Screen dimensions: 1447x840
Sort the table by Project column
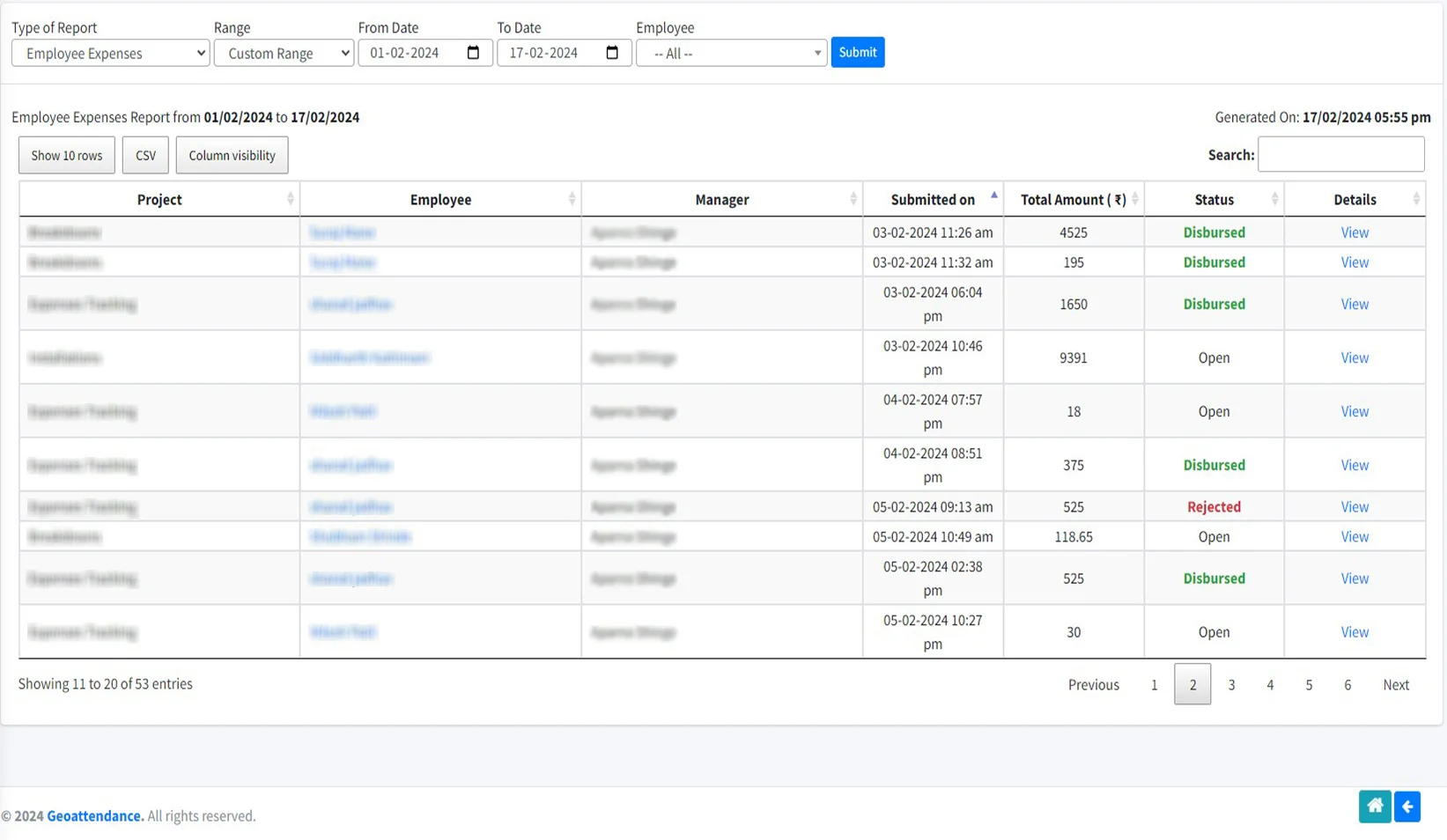click(159, 199)
